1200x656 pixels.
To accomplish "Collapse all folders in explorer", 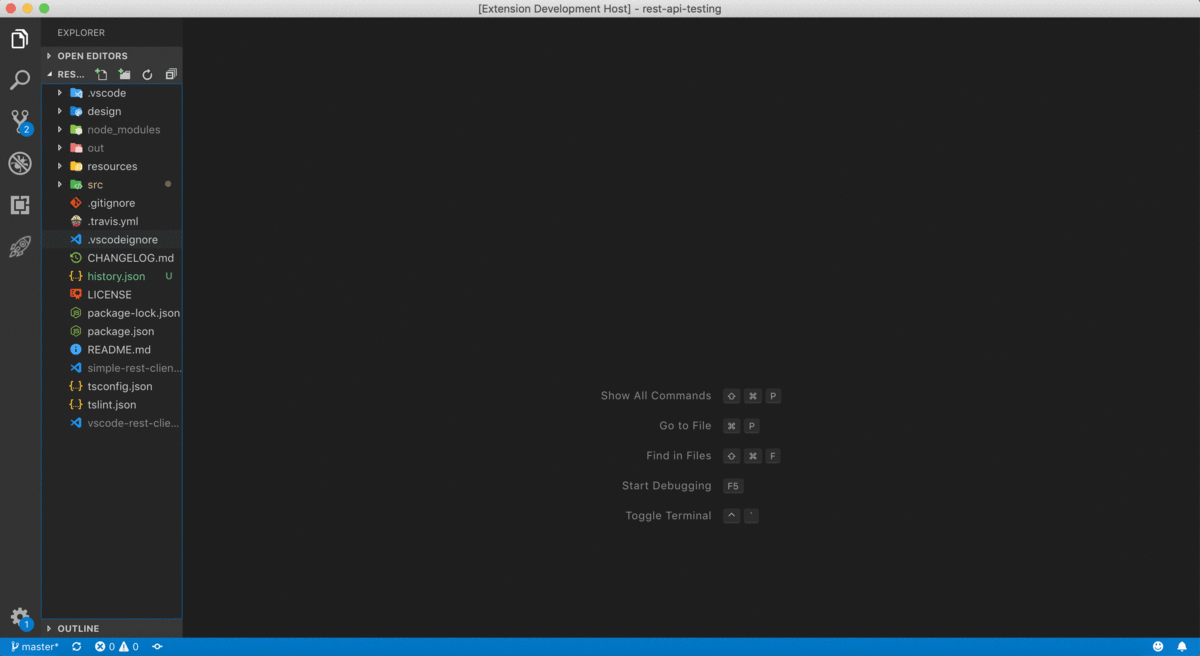I will pyautogui.click(x=171, y=74).
